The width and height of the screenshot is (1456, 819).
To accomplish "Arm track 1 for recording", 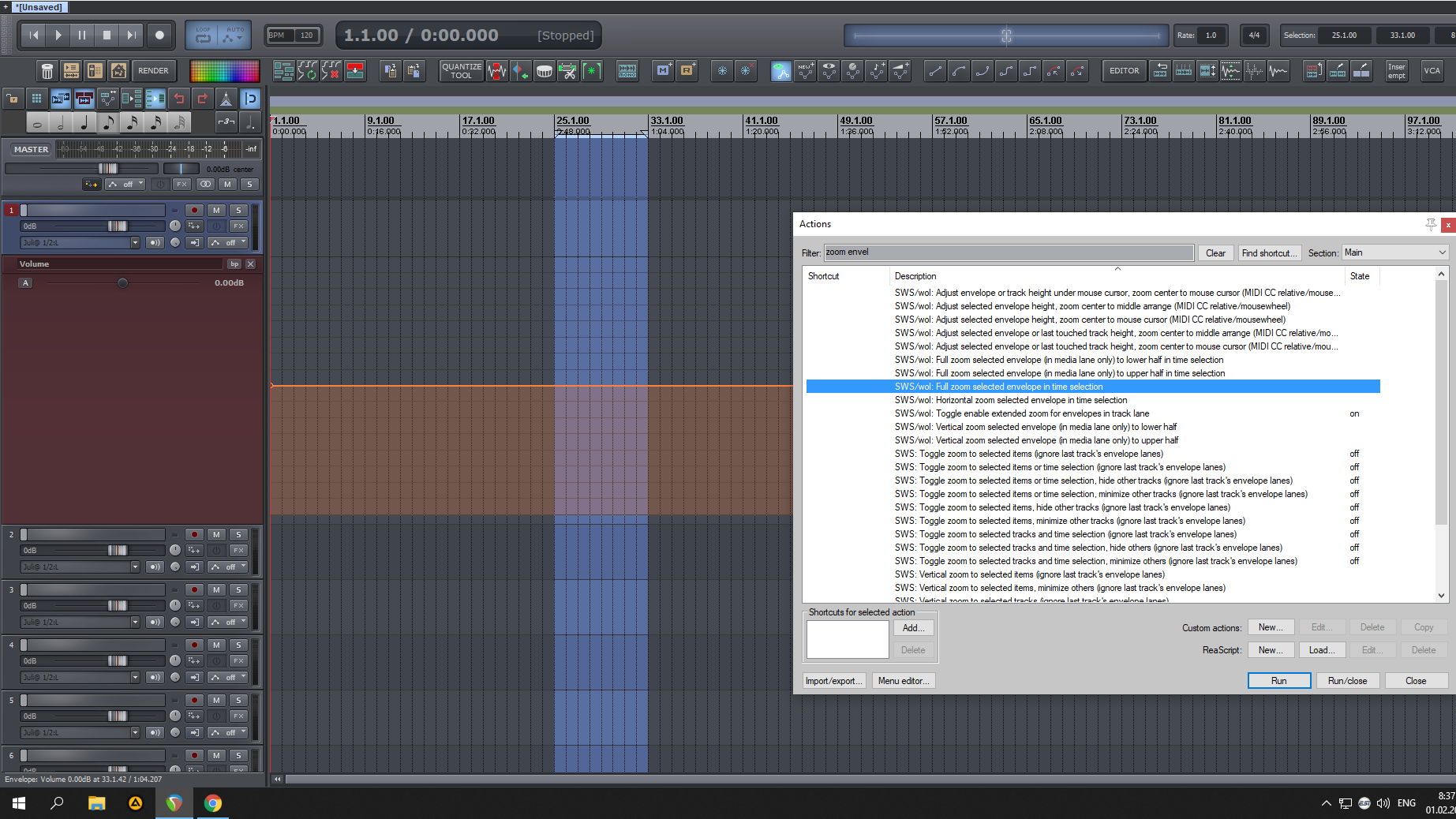I will point(194,210).
